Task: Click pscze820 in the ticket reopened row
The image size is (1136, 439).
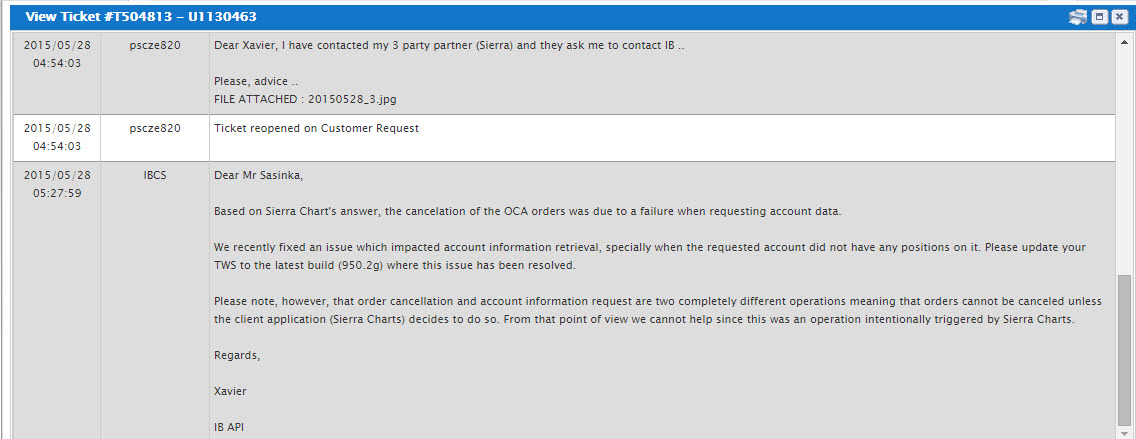Action: 155,128
